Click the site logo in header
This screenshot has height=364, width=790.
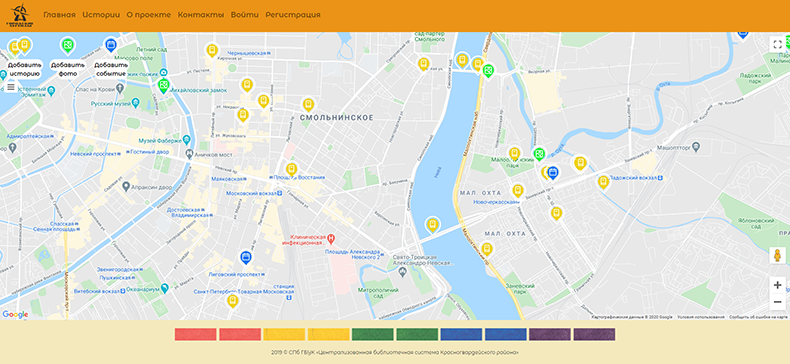(21, 15)
